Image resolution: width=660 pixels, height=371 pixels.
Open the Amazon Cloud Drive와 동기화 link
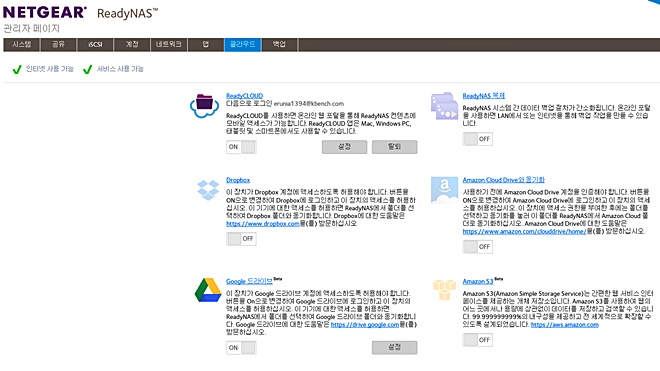[503, 180]
